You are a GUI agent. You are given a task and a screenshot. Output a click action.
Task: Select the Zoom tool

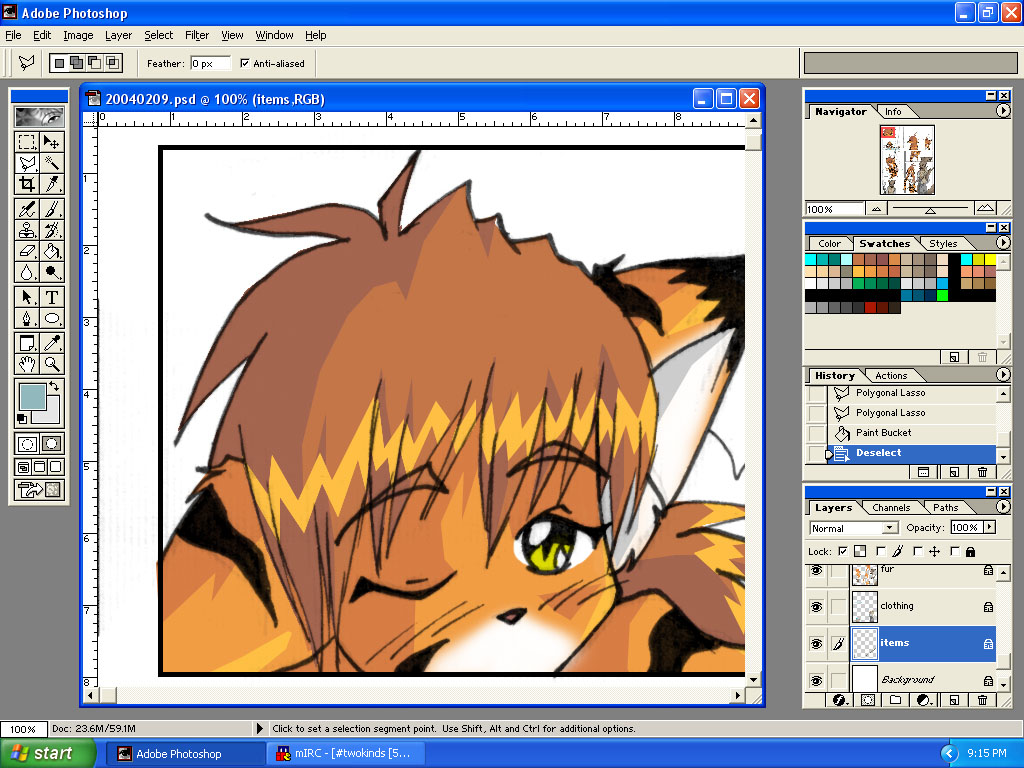[x=52, y=364]
